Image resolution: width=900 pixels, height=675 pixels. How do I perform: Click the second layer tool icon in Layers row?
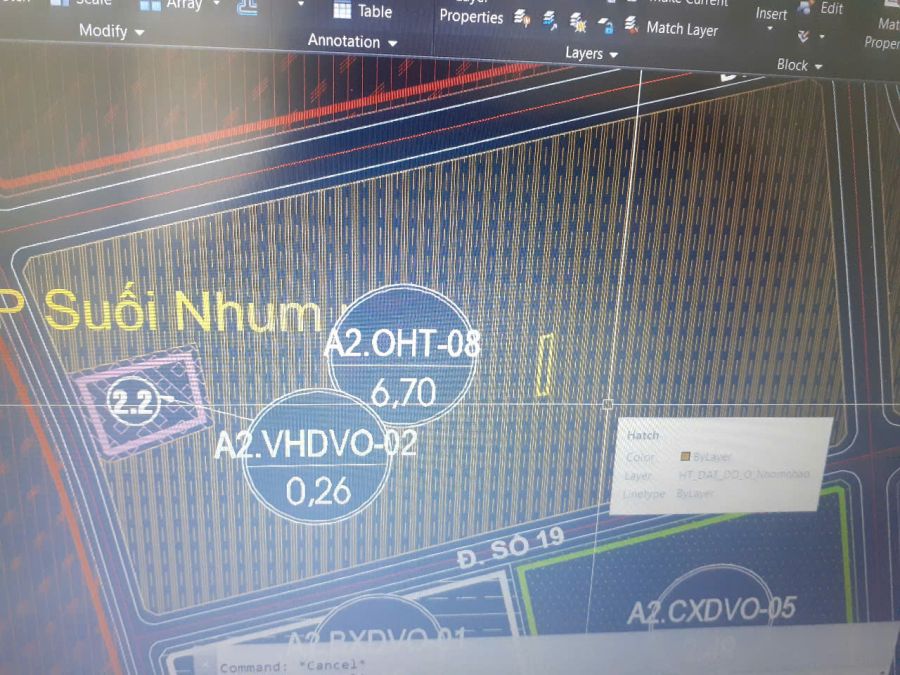tap(550, 19)
